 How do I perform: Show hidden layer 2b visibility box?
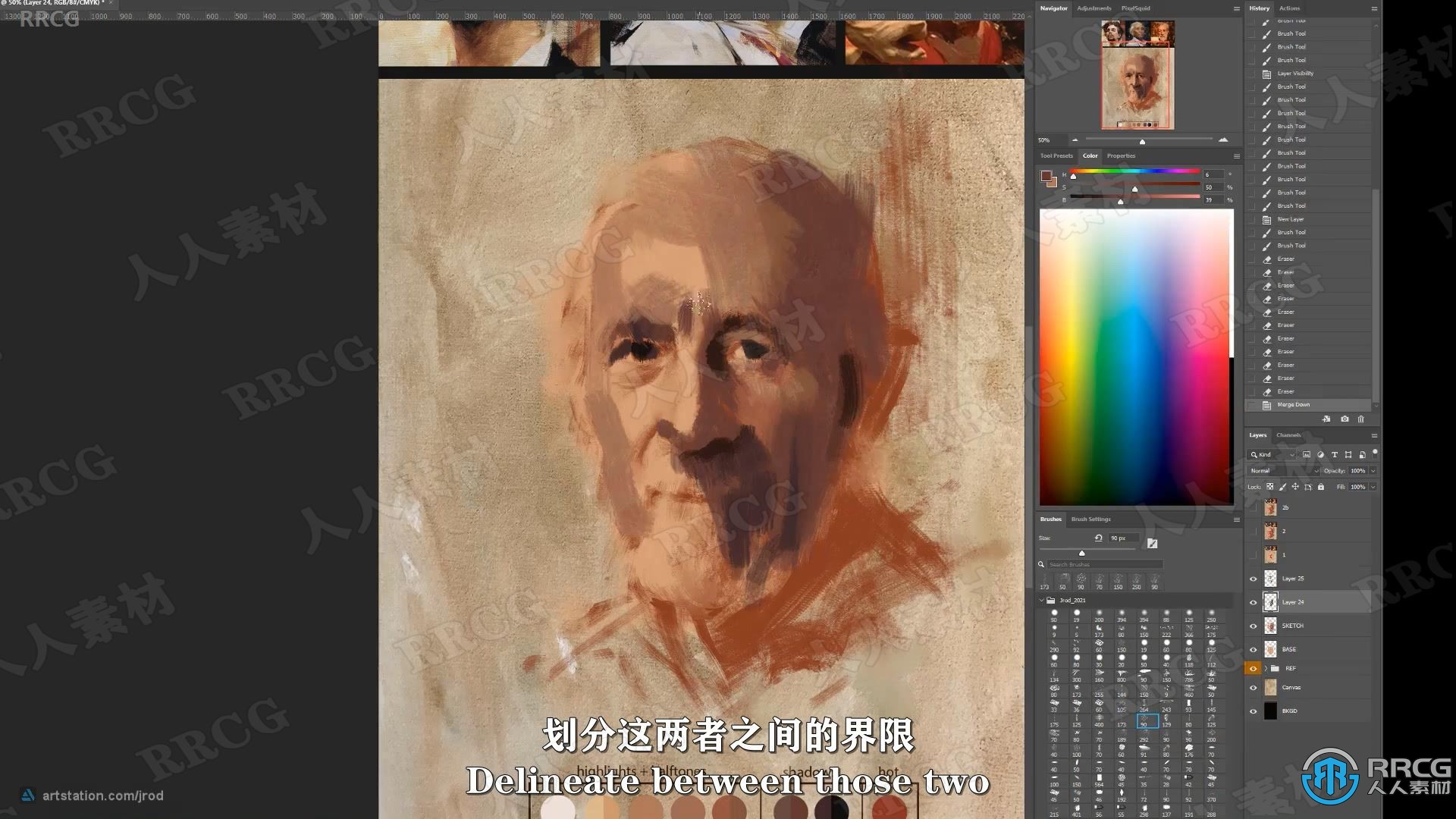(1253, 507)
